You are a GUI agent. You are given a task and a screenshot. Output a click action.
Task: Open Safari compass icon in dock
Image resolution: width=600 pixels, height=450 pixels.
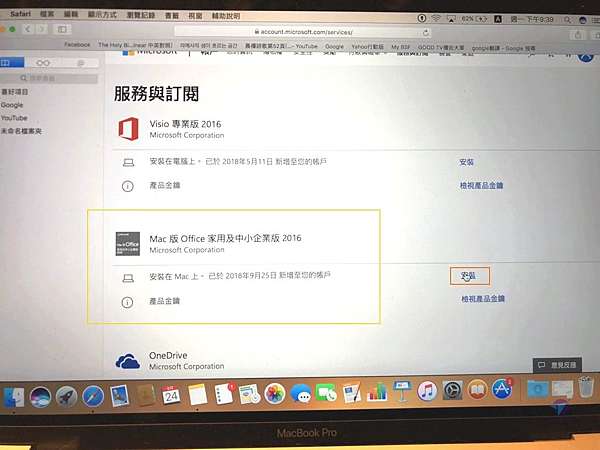(x=93, y=396)
